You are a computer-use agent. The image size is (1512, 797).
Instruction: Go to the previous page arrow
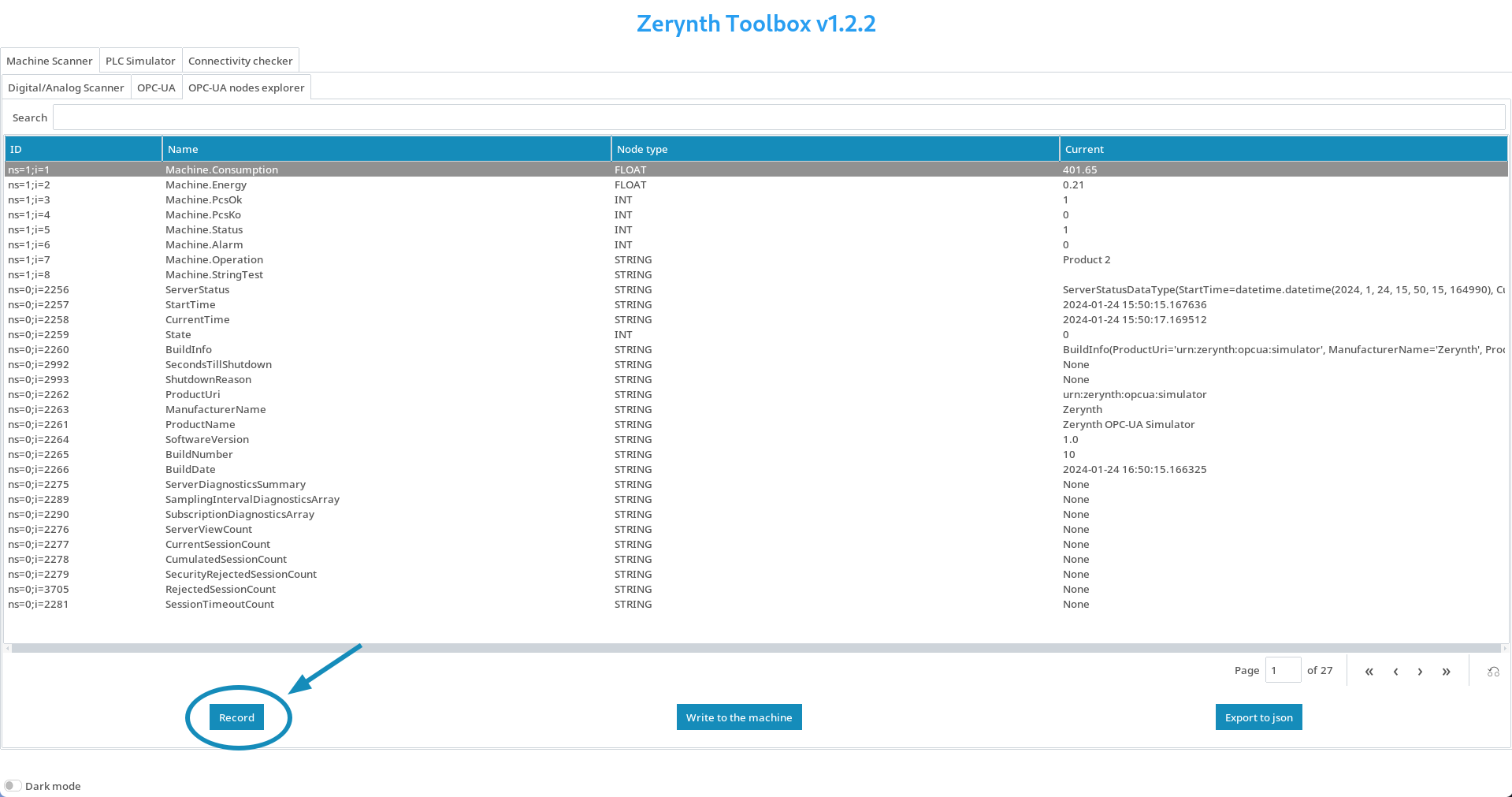click(x=1395, y=672)
